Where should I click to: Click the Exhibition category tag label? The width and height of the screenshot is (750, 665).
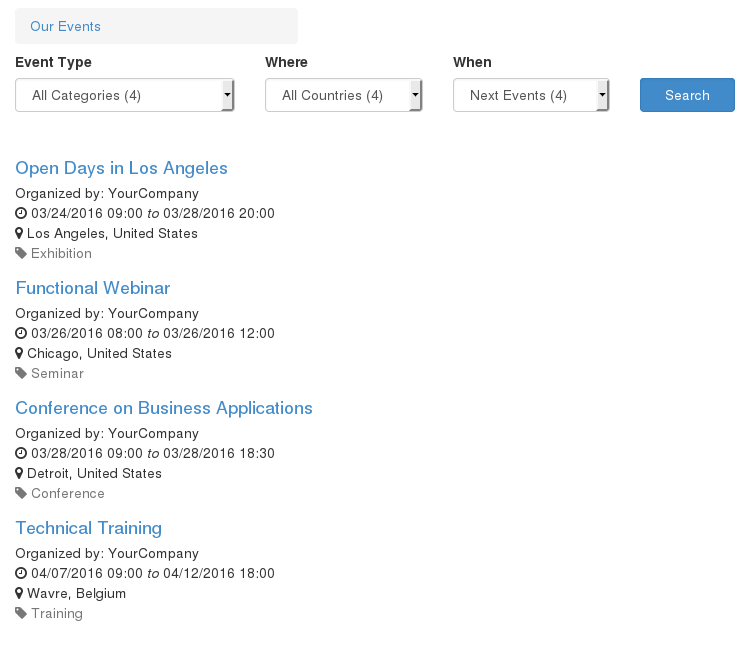click(61, 253)
